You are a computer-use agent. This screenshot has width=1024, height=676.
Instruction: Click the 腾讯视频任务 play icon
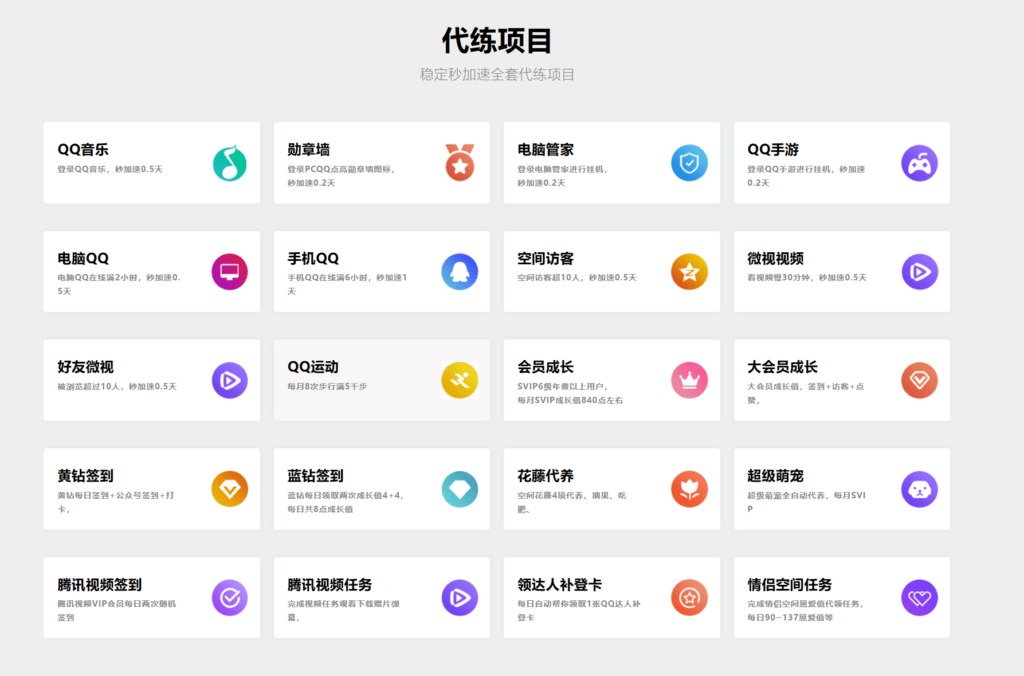460,598
